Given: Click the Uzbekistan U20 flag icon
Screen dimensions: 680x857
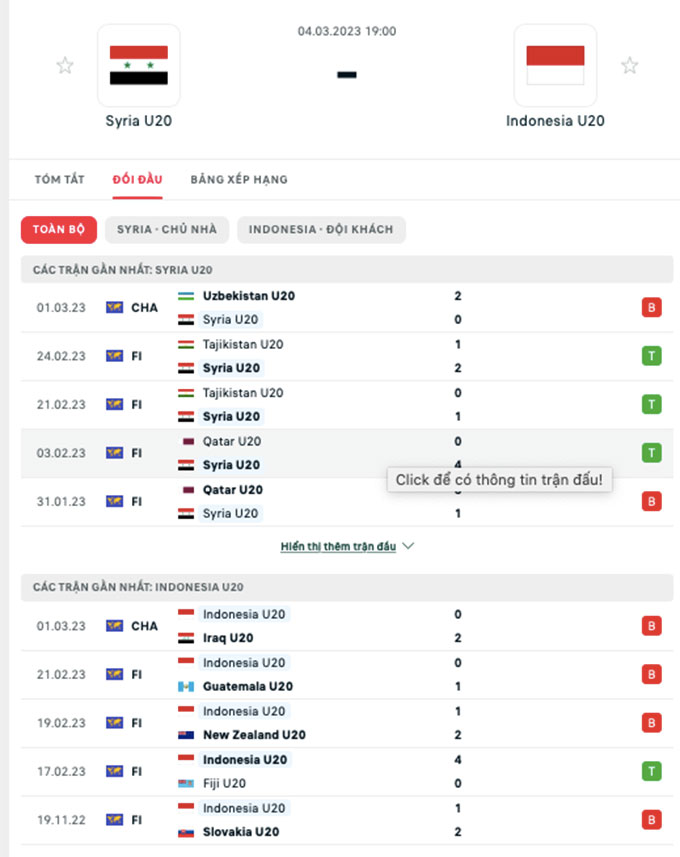Looking at the screenshot, I should [x=186, y=296].
